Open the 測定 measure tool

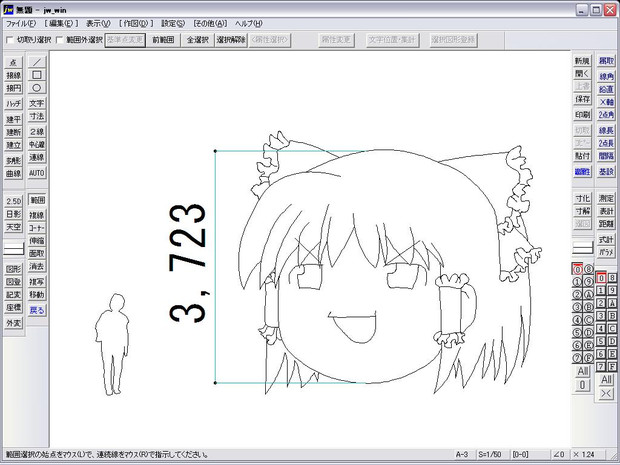click(x=606, y=198)
